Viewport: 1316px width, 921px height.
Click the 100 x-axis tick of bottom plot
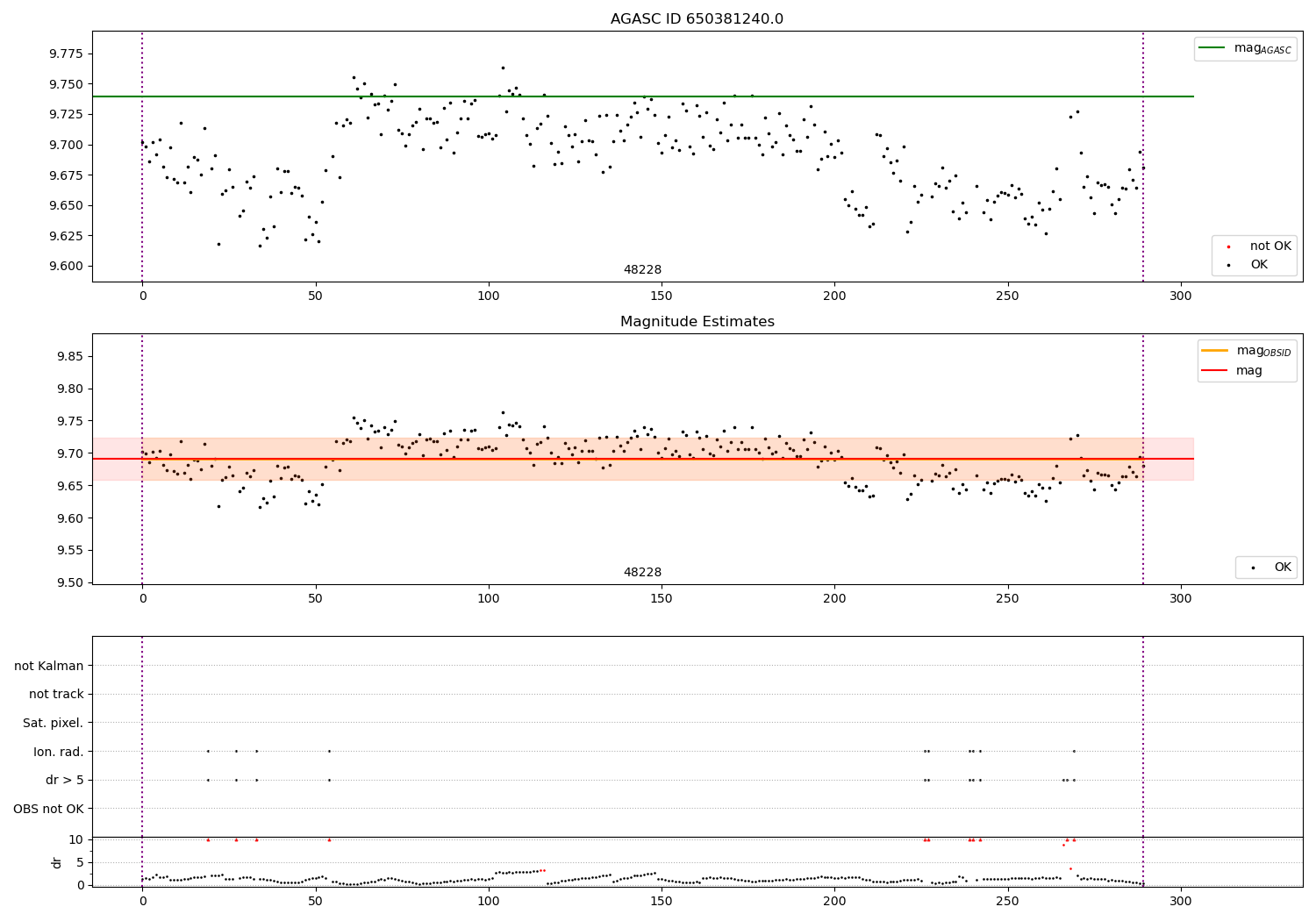tap(489, 901)
